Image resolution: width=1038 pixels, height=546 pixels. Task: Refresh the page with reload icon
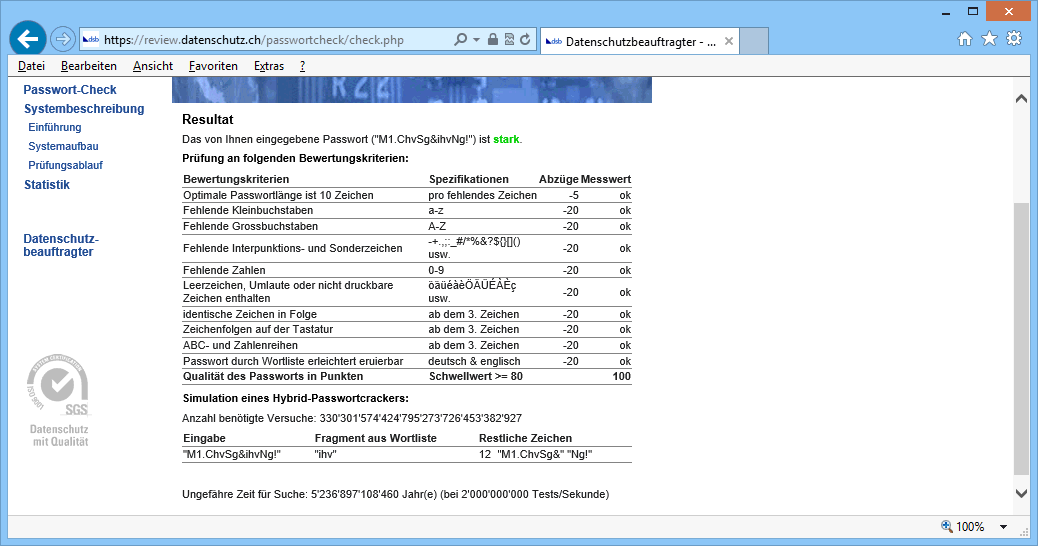tap(525, 40)
